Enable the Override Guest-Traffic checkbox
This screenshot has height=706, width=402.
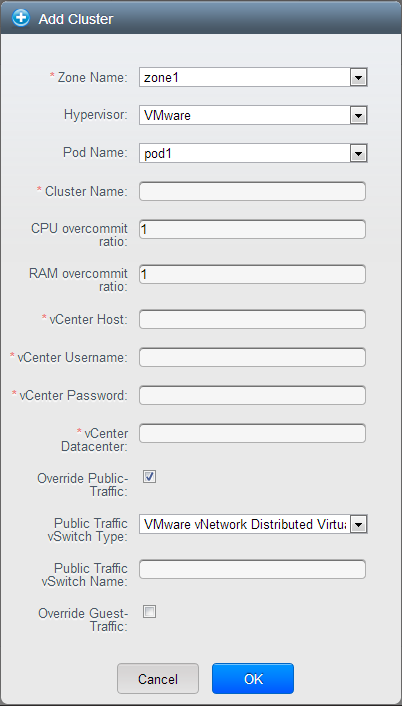click(x=149, y=611)
